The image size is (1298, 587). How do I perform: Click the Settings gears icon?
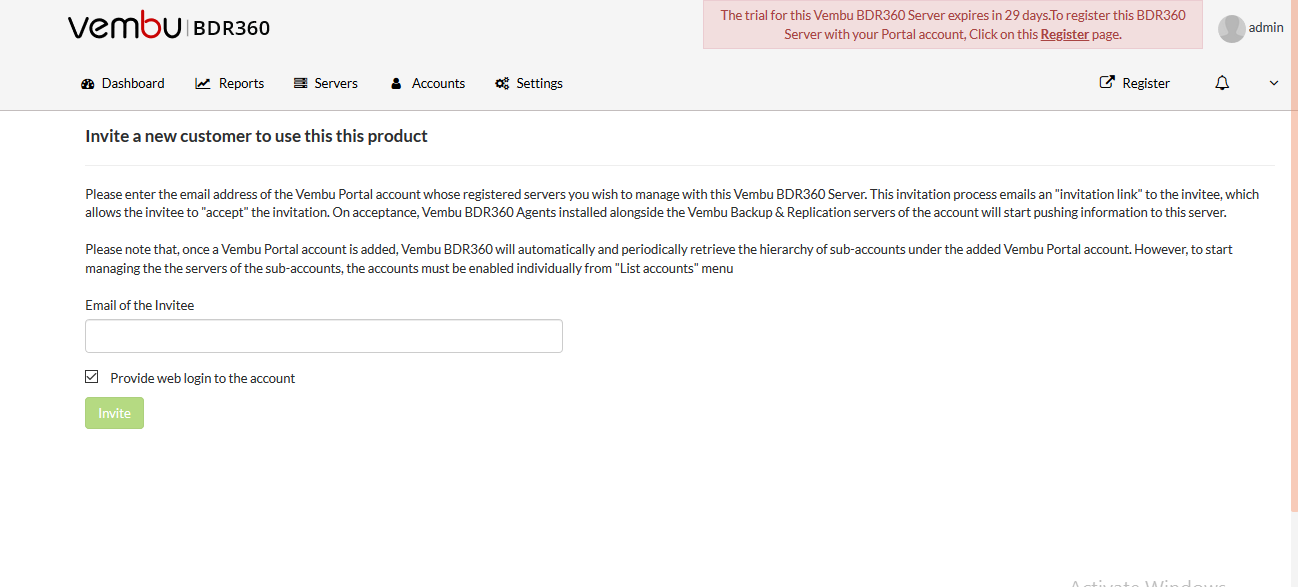(x=502, y=84)
